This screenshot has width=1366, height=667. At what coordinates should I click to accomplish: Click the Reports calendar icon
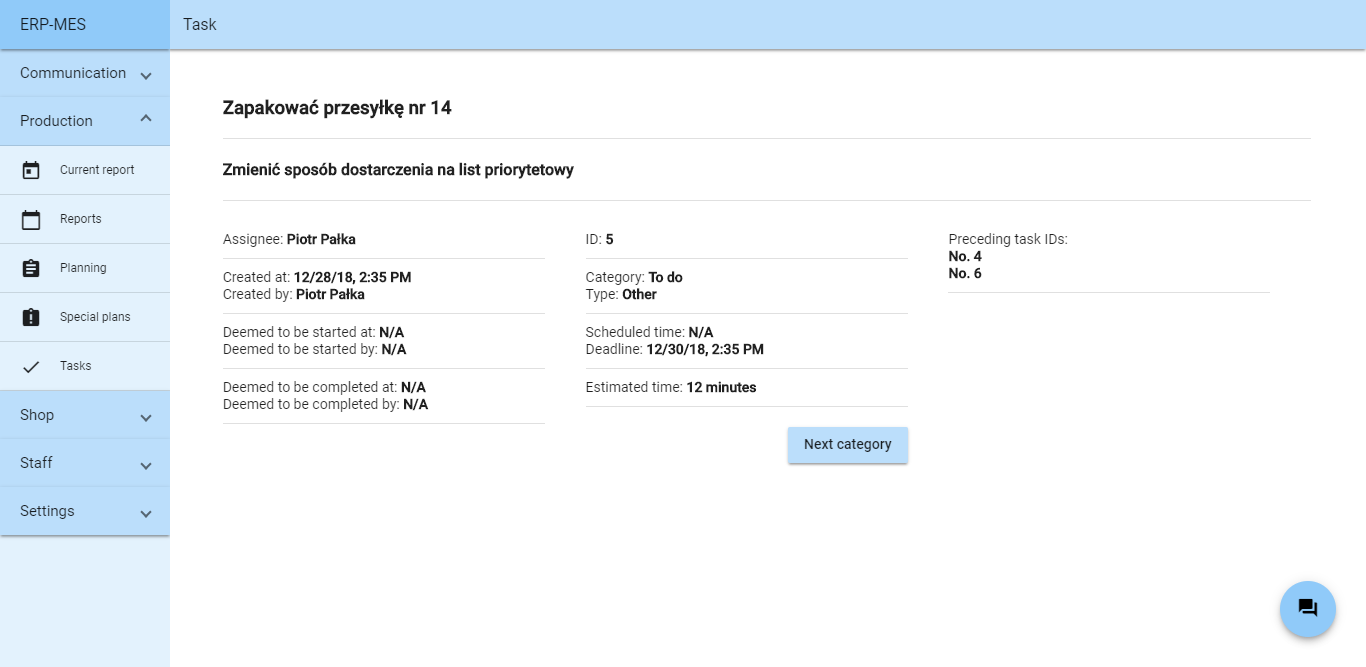[31, 219]
